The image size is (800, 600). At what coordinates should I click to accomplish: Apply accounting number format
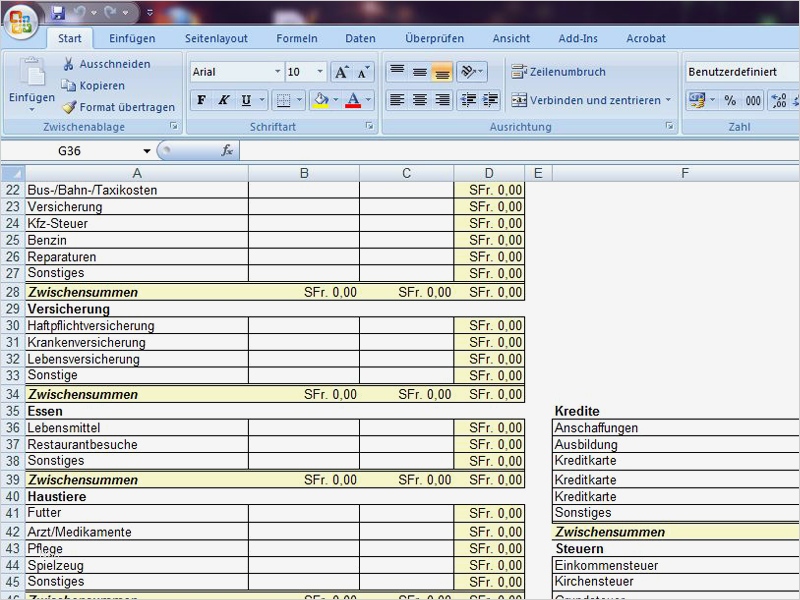pyautogui.click(x=696, y=100)
